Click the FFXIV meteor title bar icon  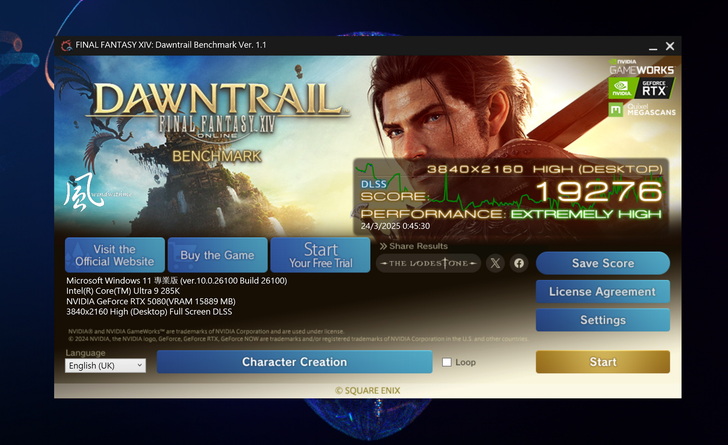tap(66, 46)
